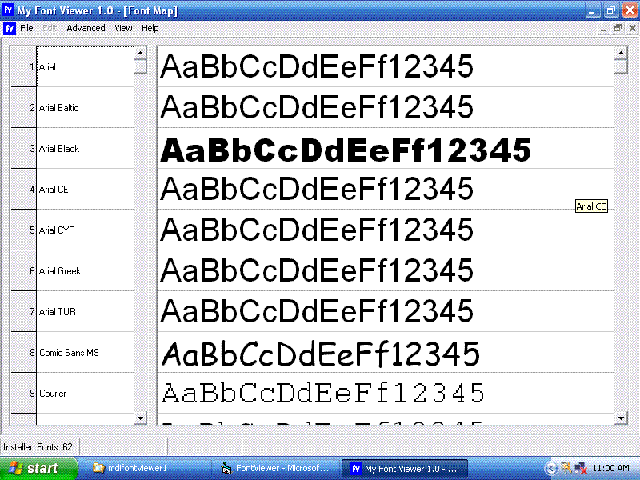This screenshot has height=480, width=640.
Task: Click the bold Arial Black sample text
Action: (x=346, y=150)
